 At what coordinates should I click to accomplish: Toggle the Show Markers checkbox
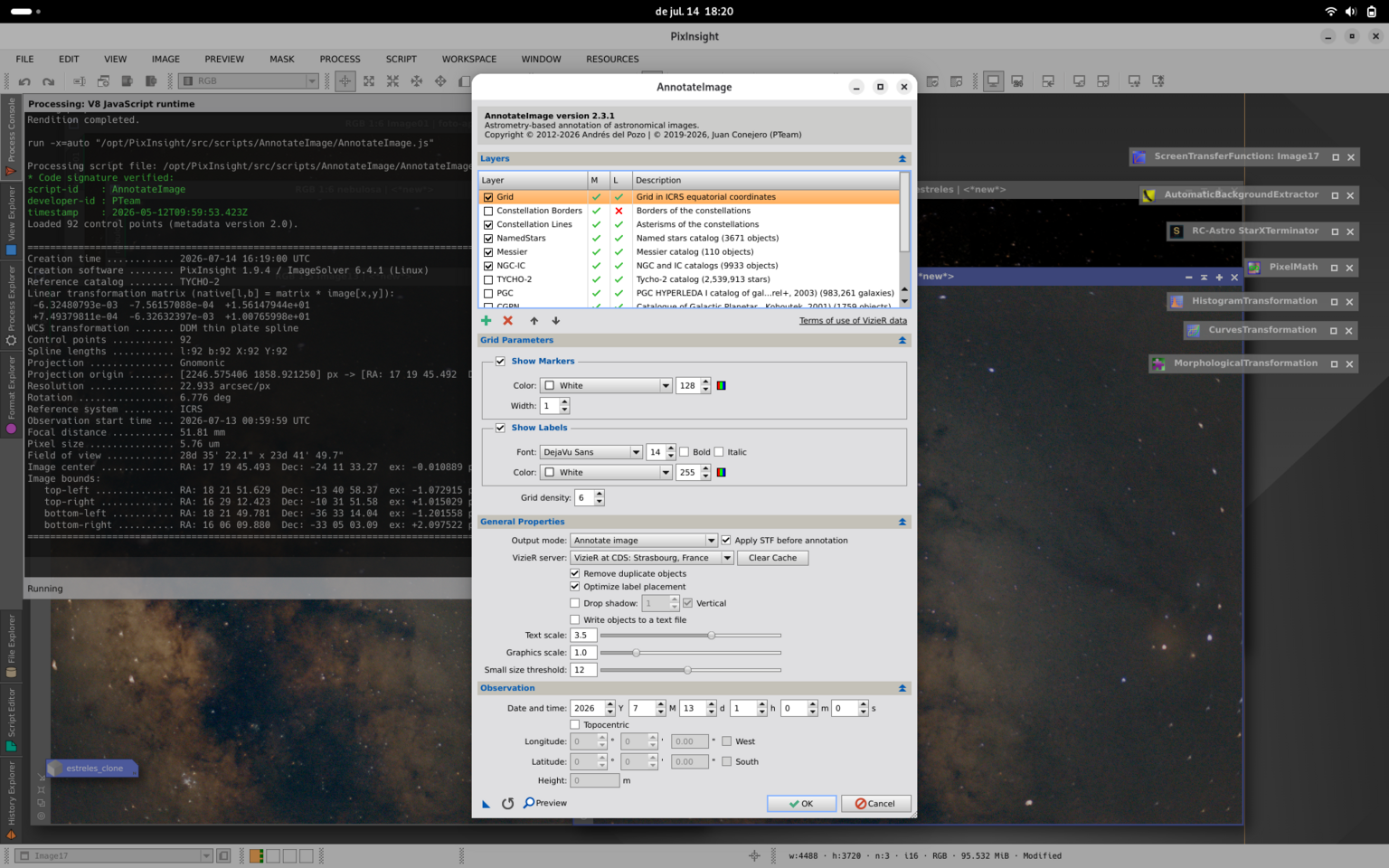point(500,361)
